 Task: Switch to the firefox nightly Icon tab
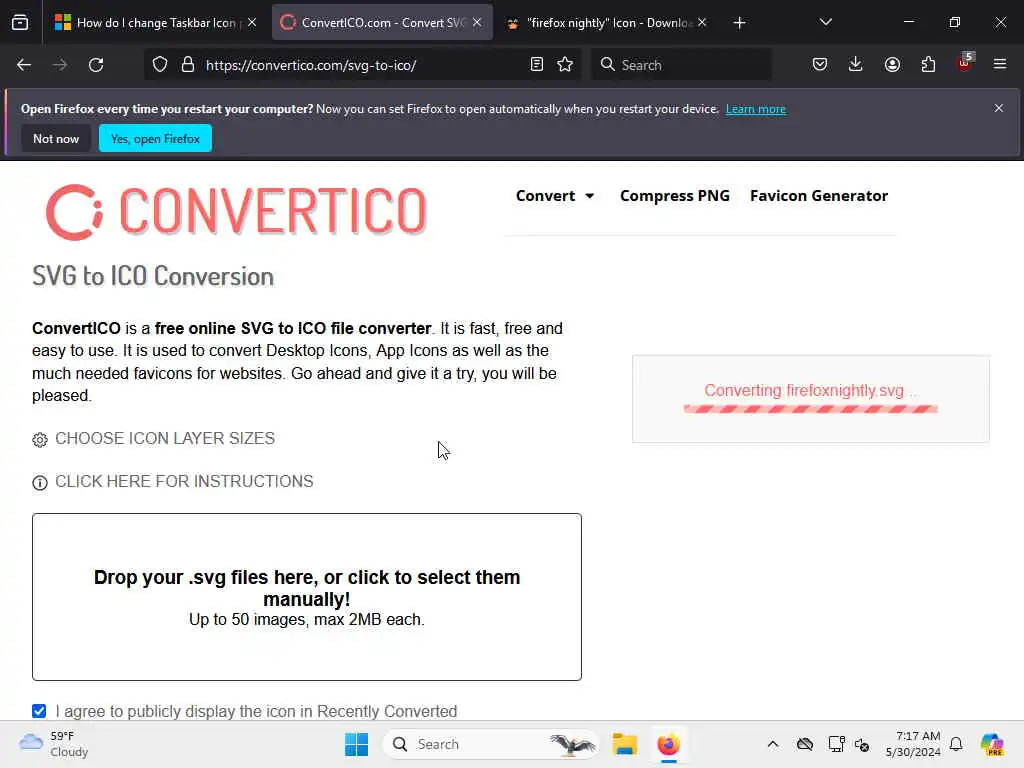tap(606, 23)
